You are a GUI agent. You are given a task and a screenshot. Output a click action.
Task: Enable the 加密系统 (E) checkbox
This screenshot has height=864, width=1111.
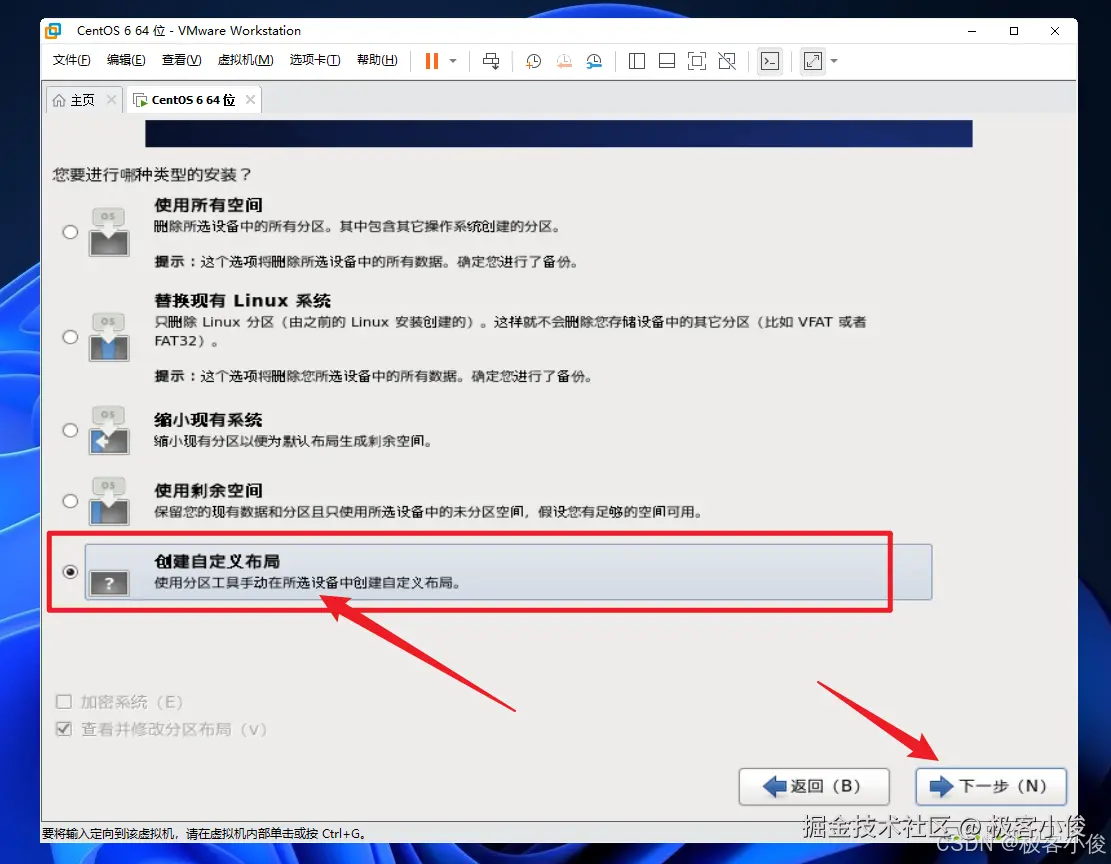tap(64, 702)
